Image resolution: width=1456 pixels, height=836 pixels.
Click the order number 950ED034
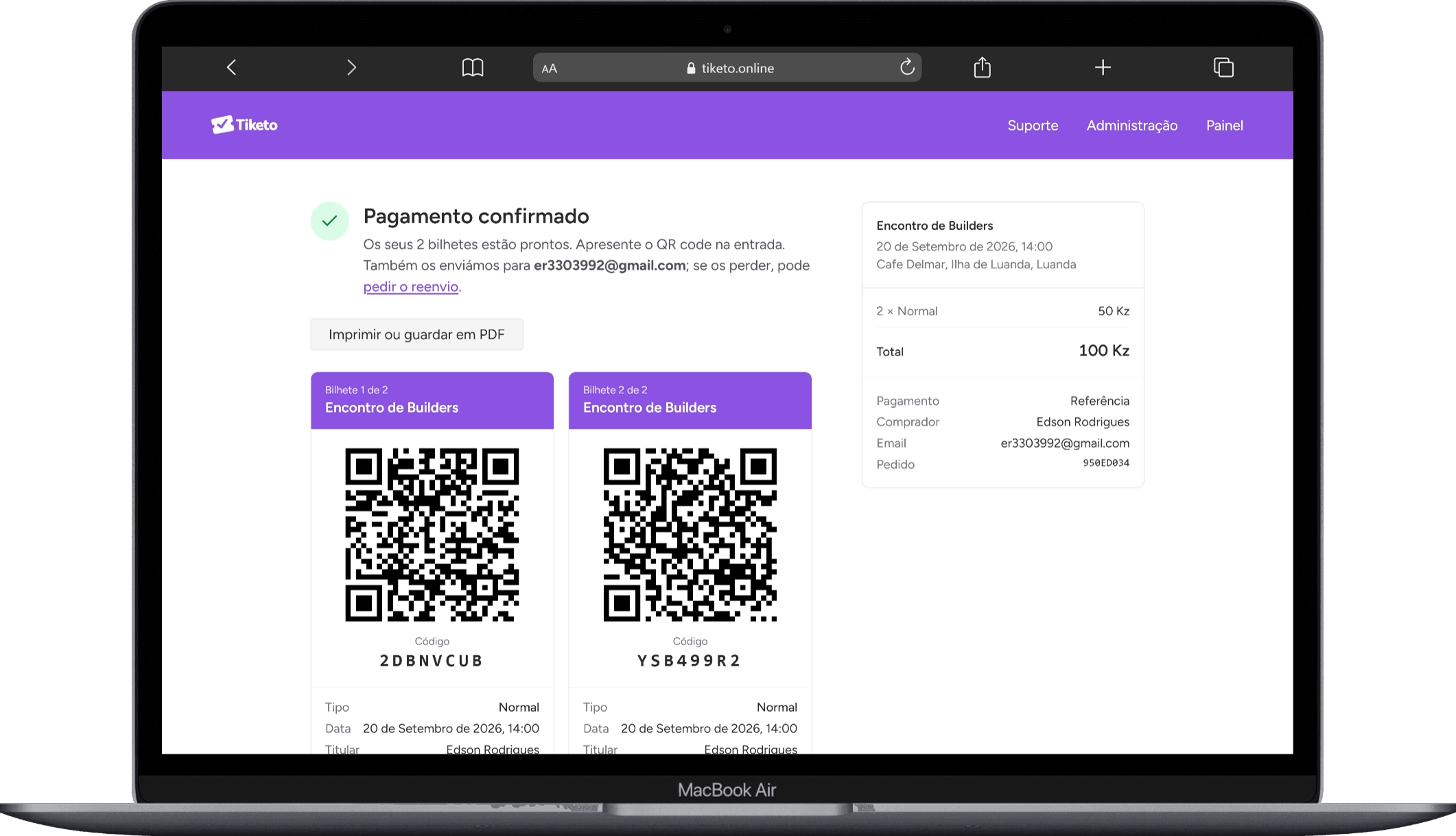click(1106, 463)
